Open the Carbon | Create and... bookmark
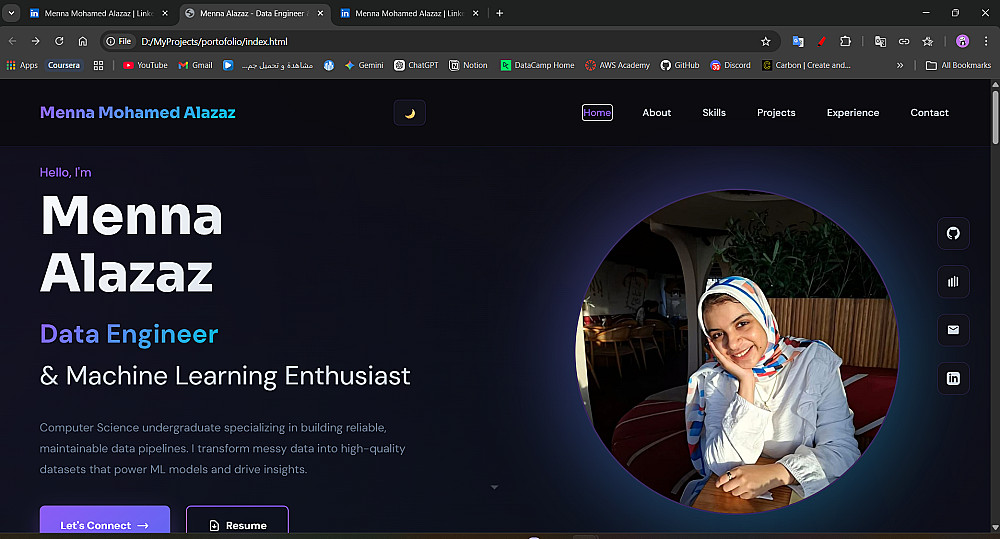 click(x=806, y=65)
